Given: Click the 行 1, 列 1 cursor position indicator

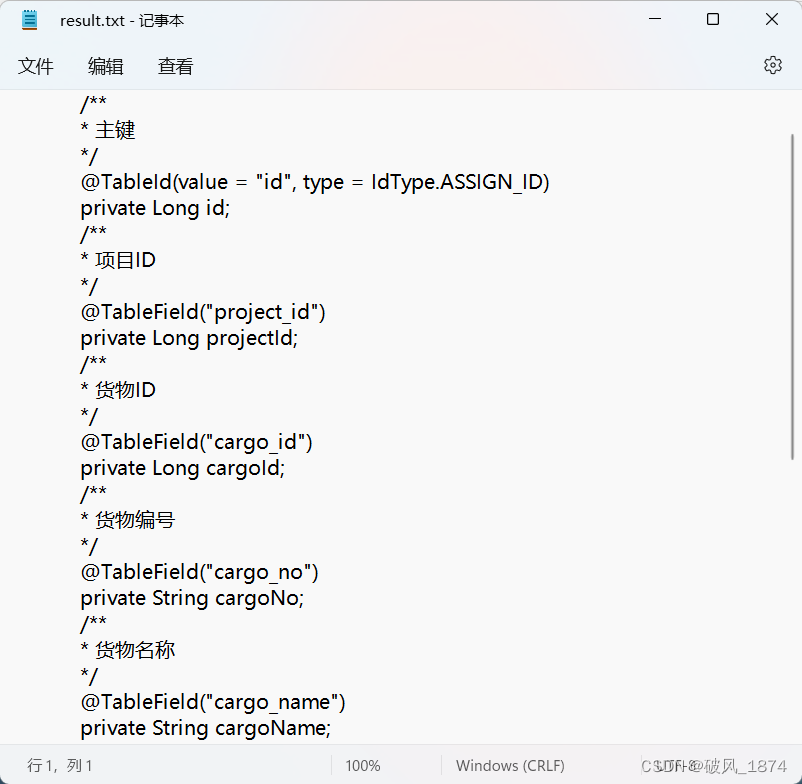Looking at the screenshot, I should pos(59,765).
